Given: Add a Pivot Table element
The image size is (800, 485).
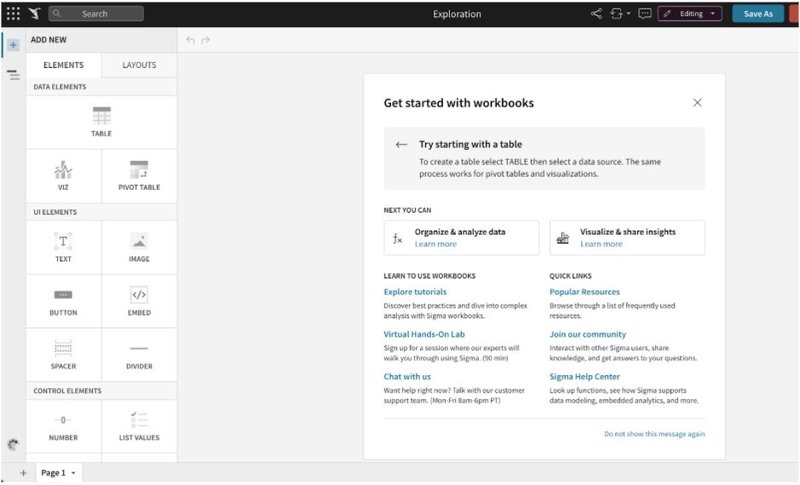Looking at the screenshot, I should coord(139,176).
